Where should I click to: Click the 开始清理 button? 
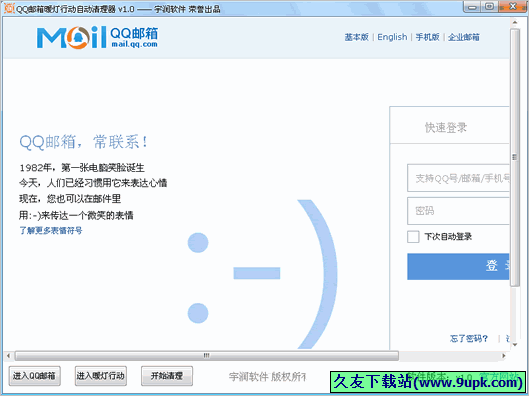pos(167,376)
